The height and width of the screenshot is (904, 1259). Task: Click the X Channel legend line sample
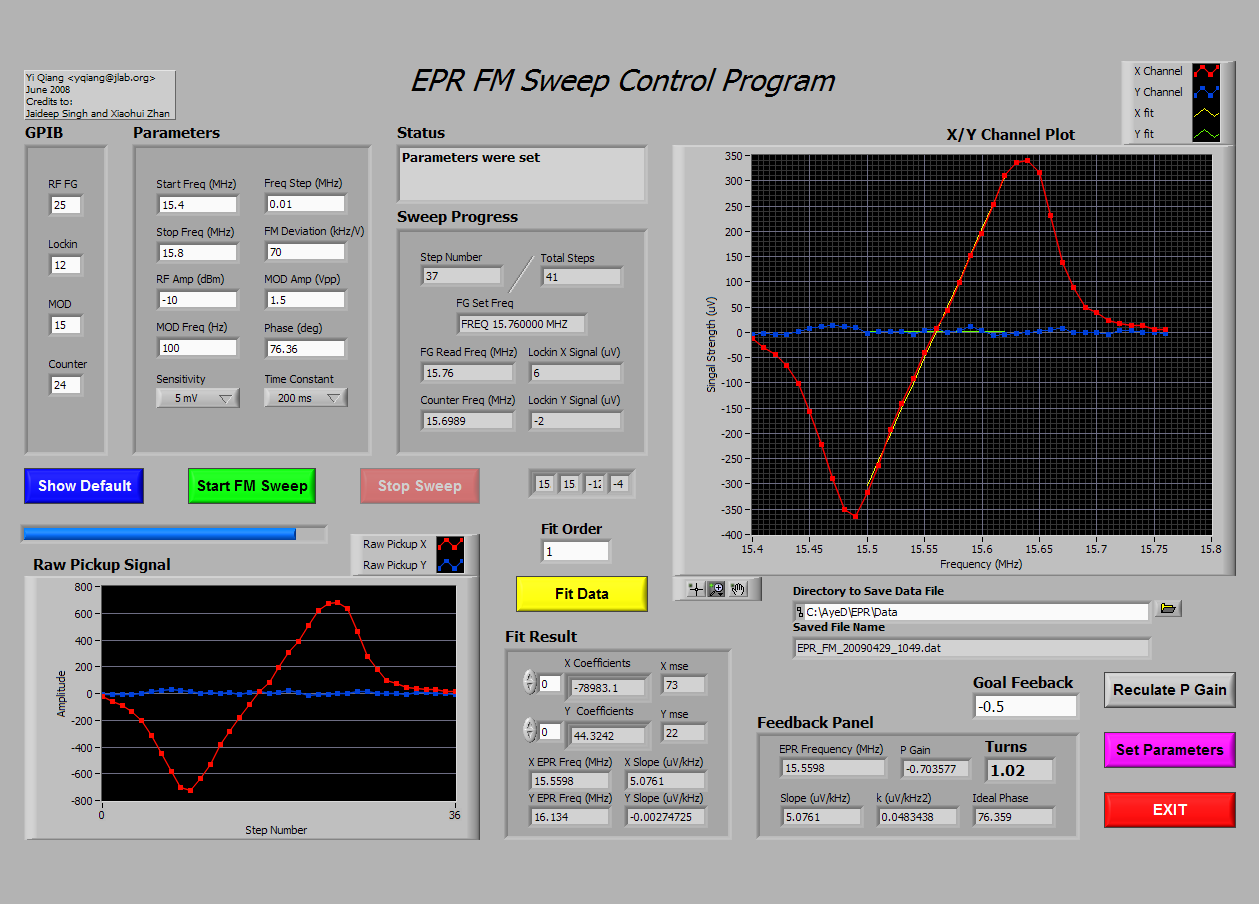pos(1207,71)
